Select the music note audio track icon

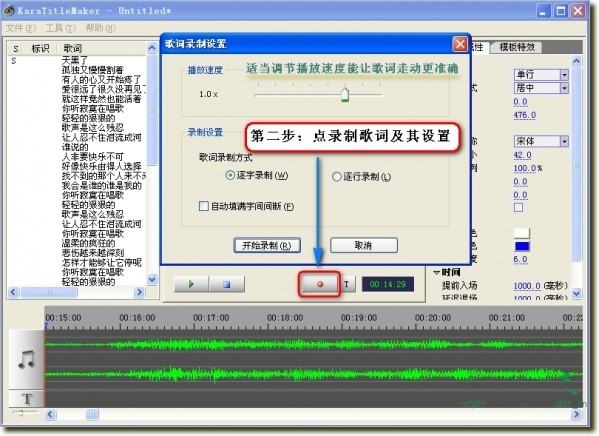coord(26,359)
